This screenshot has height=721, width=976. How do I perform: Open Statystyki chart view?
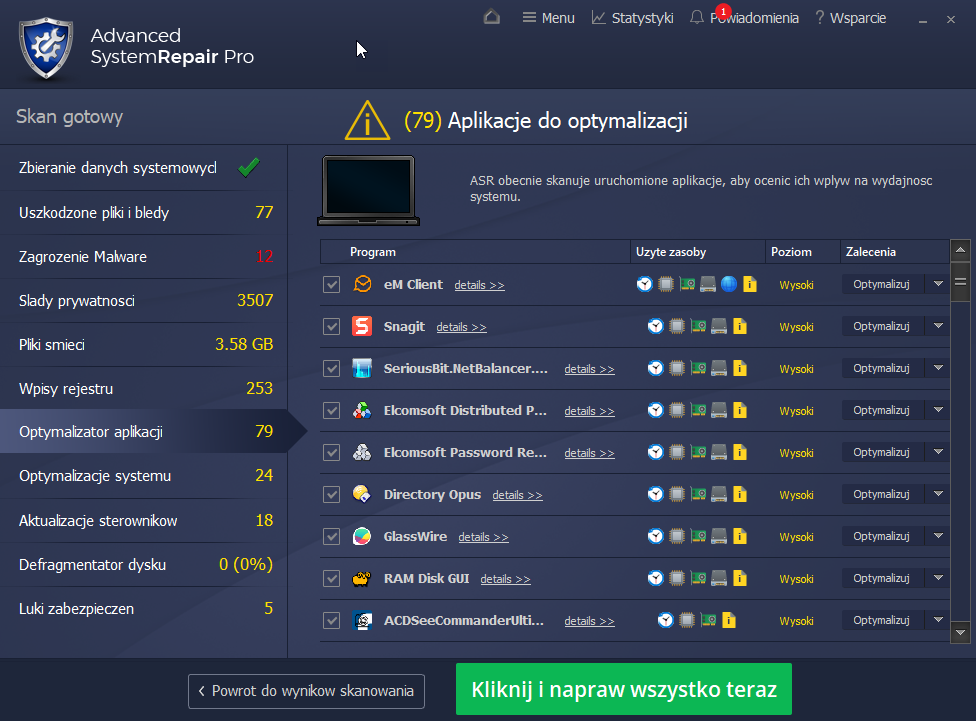pos(632,18)
